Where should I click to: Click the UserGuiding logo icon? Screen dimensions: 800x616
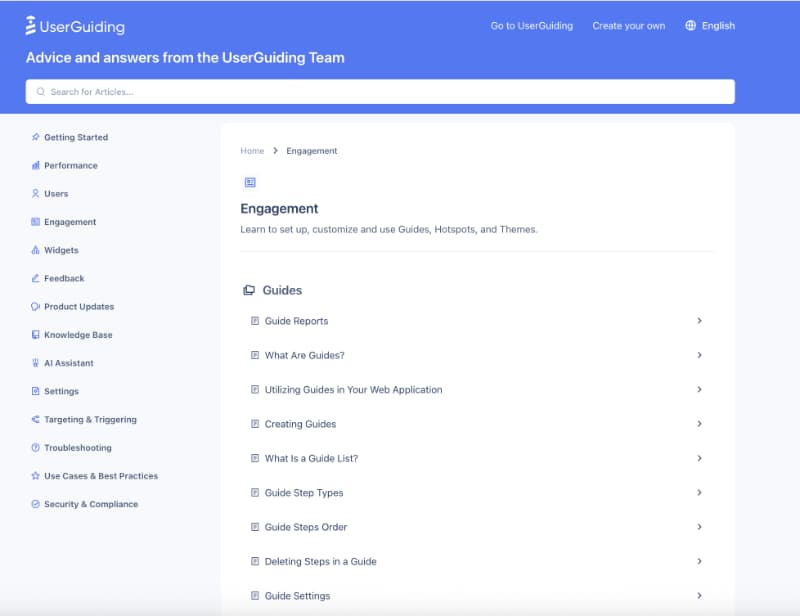(31, 26)
